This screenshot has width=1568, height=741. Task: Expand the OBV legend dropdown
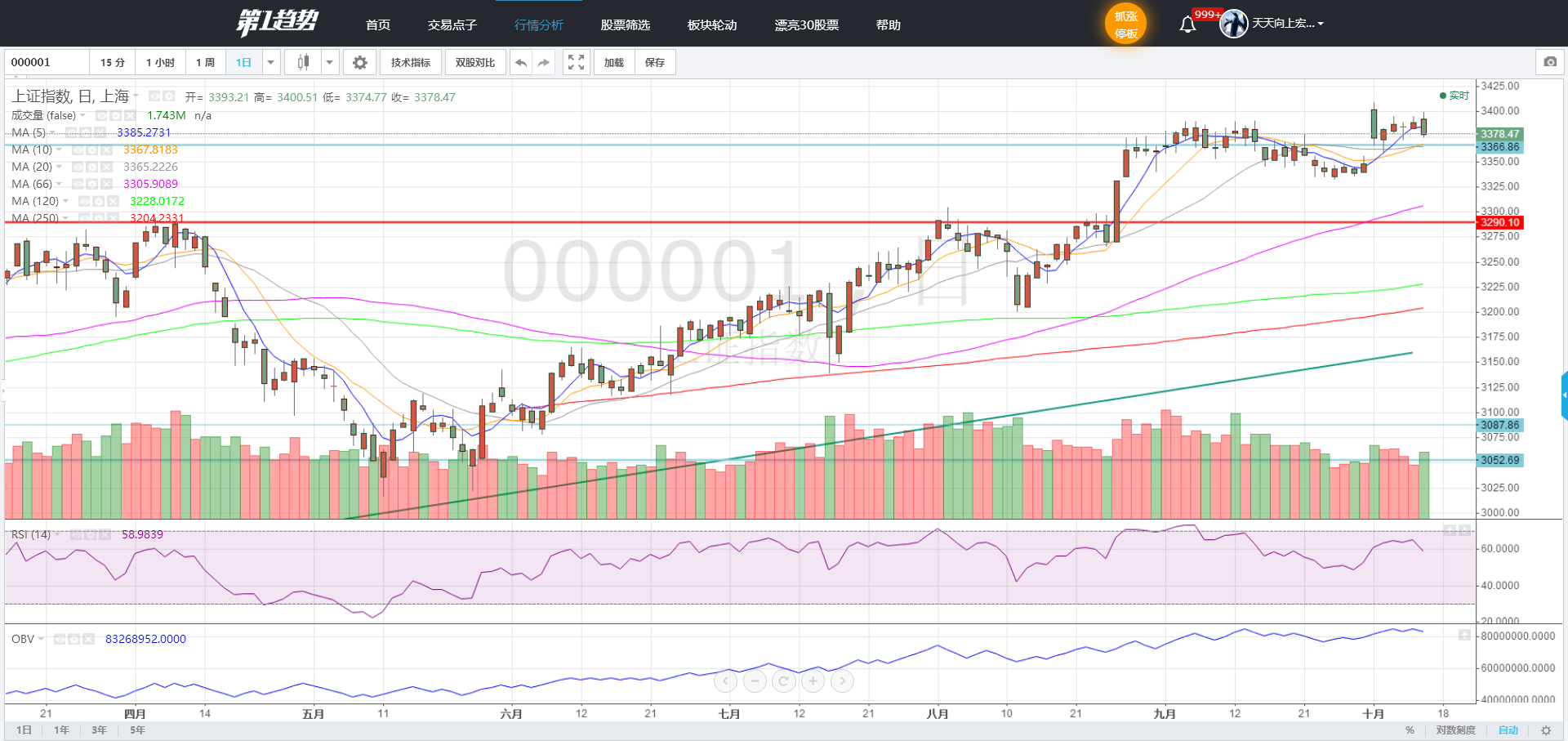click(x=41, y=639)
